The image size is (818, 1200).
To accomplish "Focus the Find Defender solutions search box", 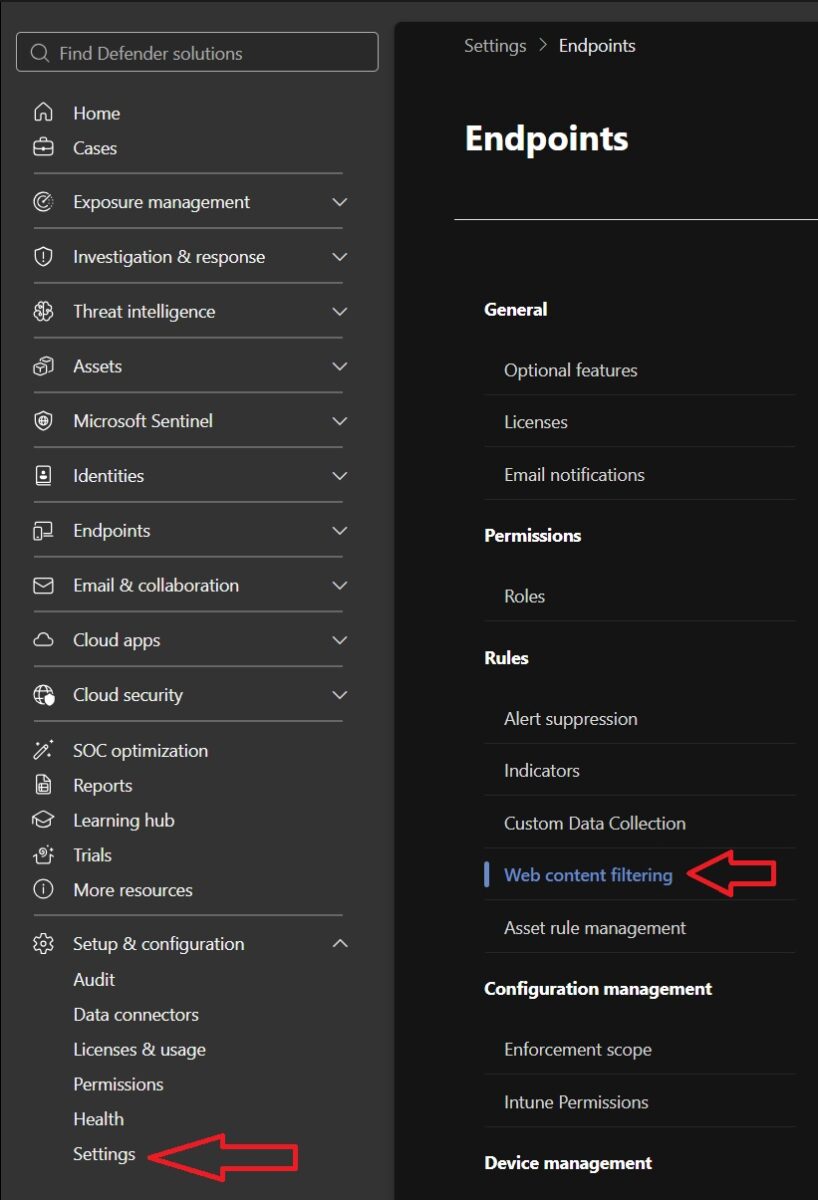I will (197, 53).
